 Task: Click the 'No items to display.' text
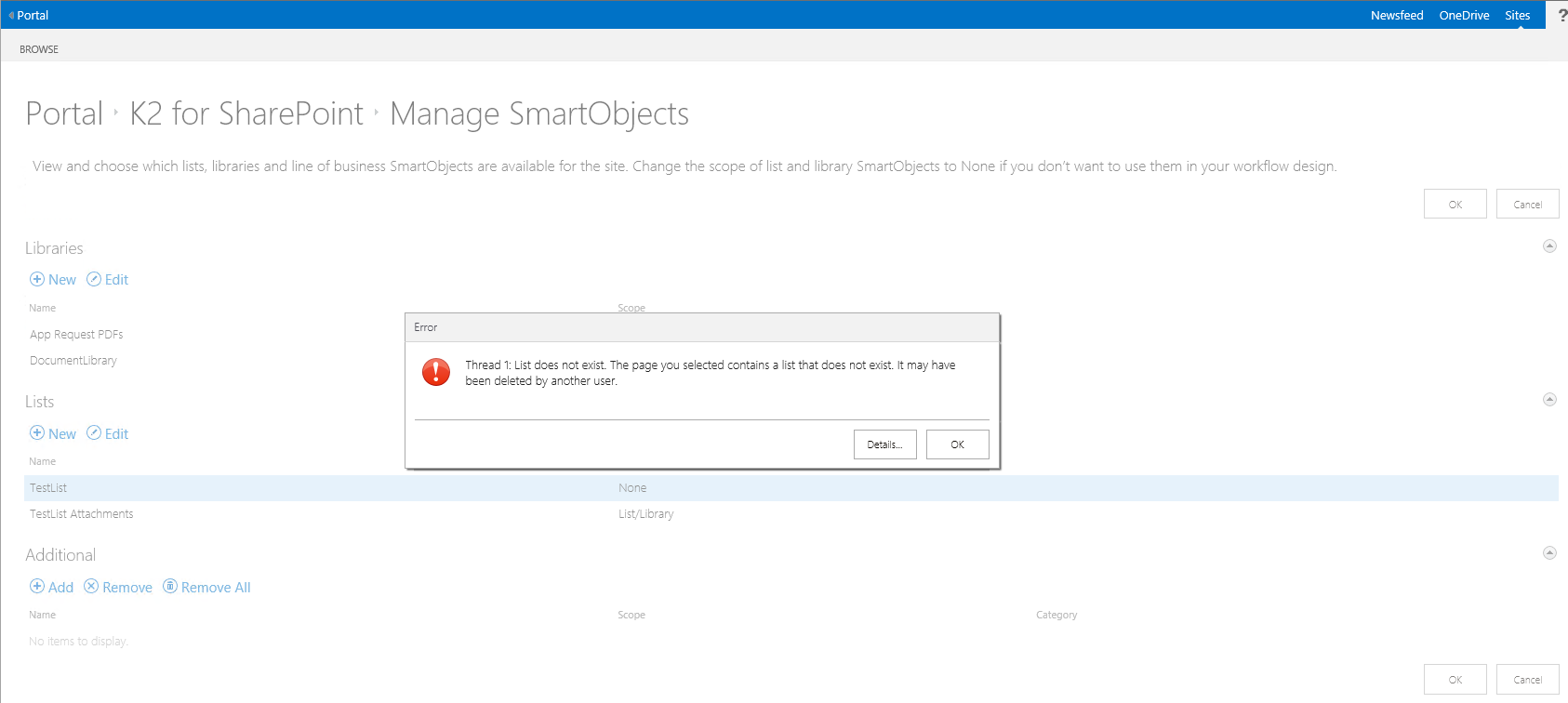coord(78,642)
